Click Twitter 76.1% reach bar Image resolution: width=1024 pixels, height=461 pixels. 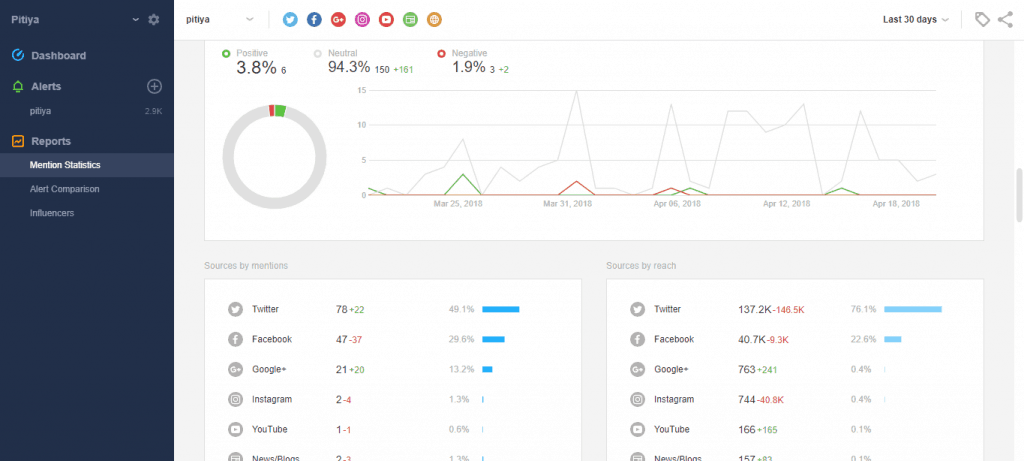(x=913, y=310)
